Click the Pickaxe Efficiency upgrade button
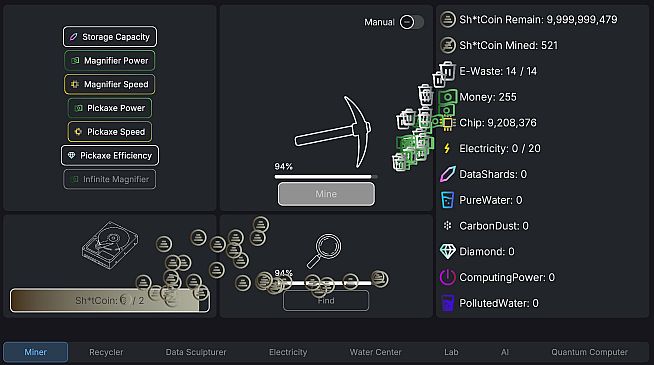This screenshot has width=654, height=365. [x=110, y=156]
